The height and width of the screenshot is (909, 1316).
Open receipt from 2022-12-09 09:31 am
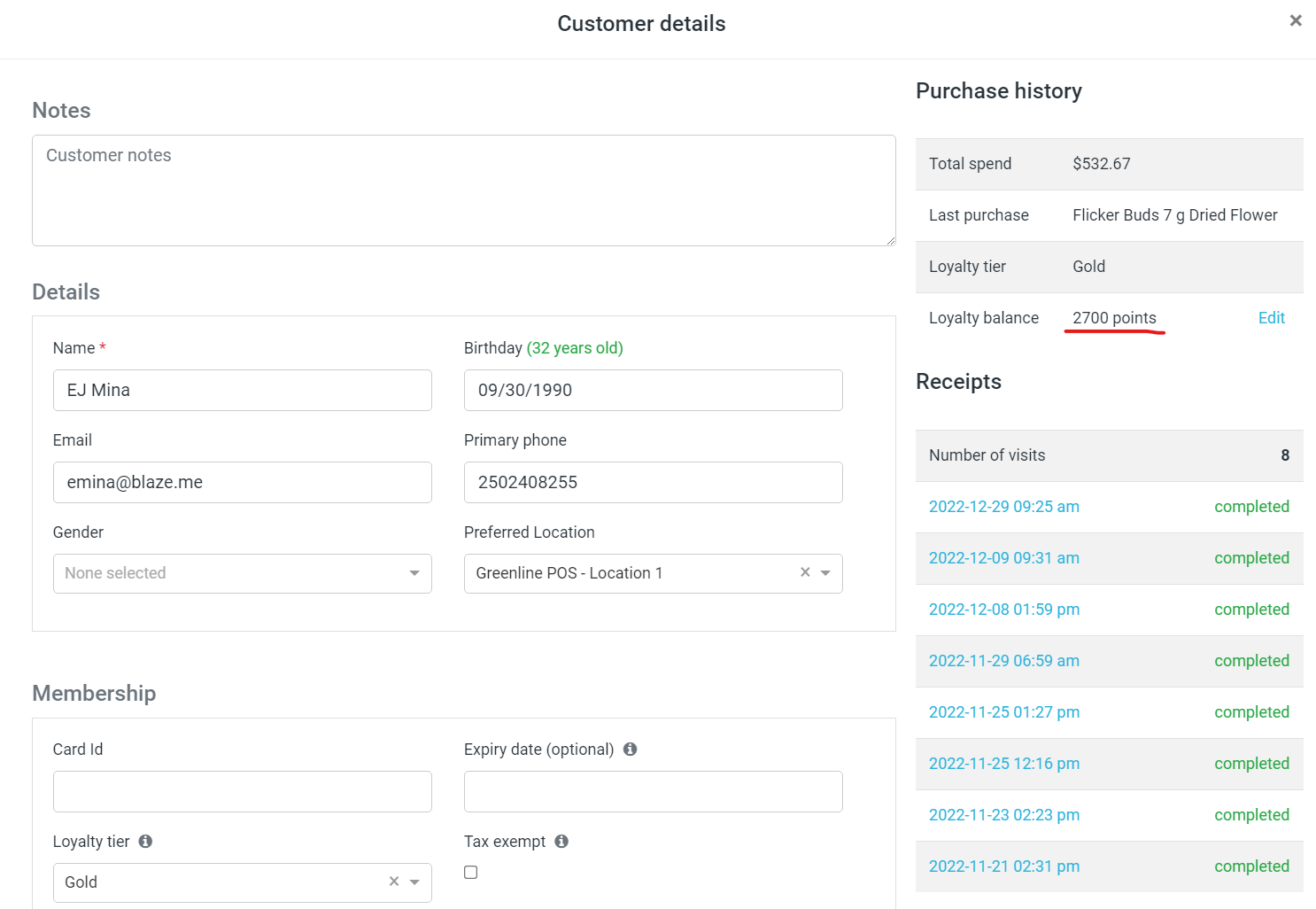(1003, 558)
